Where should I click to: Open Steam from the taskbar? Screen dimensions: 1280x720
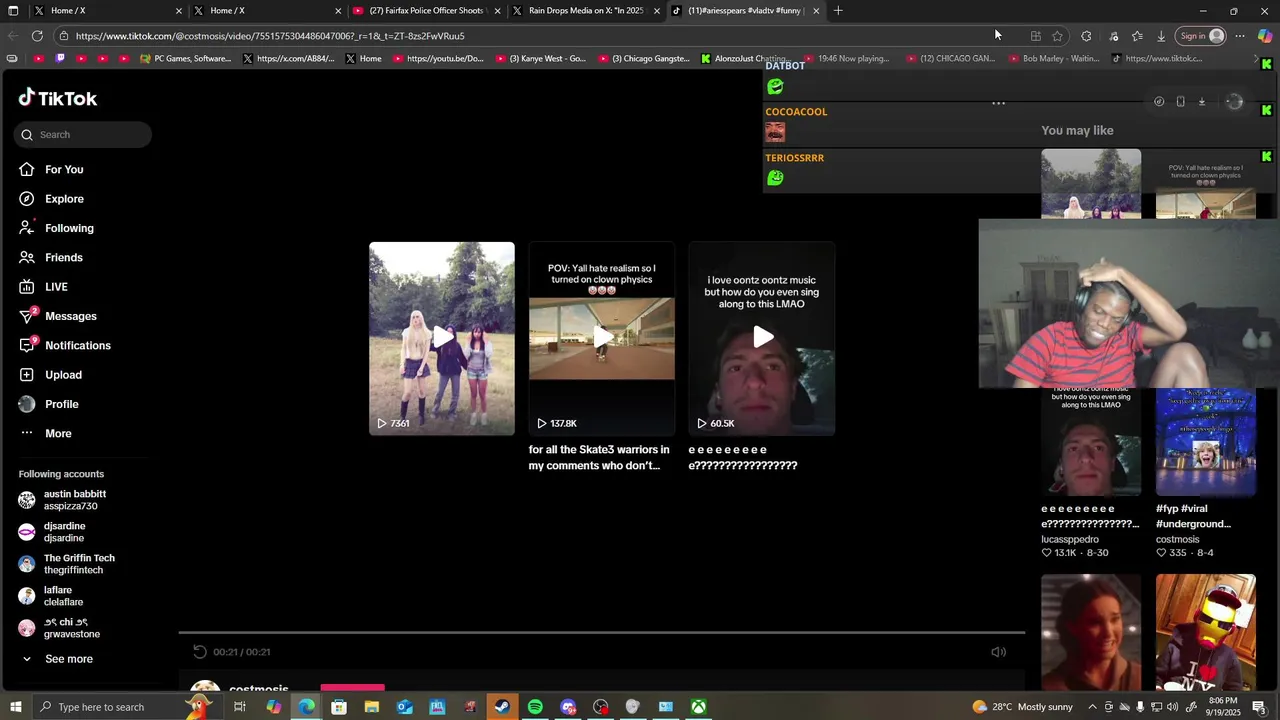(x=502, y=707)
